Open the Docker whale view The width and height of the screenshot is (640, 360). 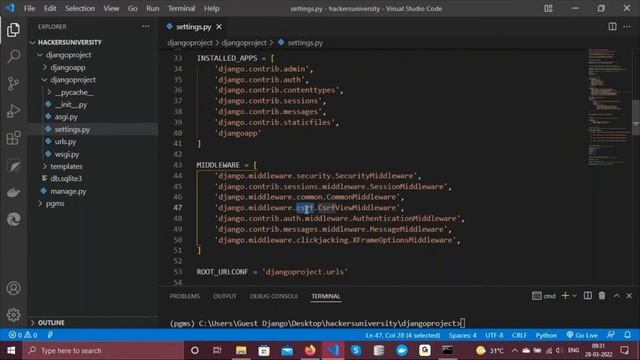[13, 192]
